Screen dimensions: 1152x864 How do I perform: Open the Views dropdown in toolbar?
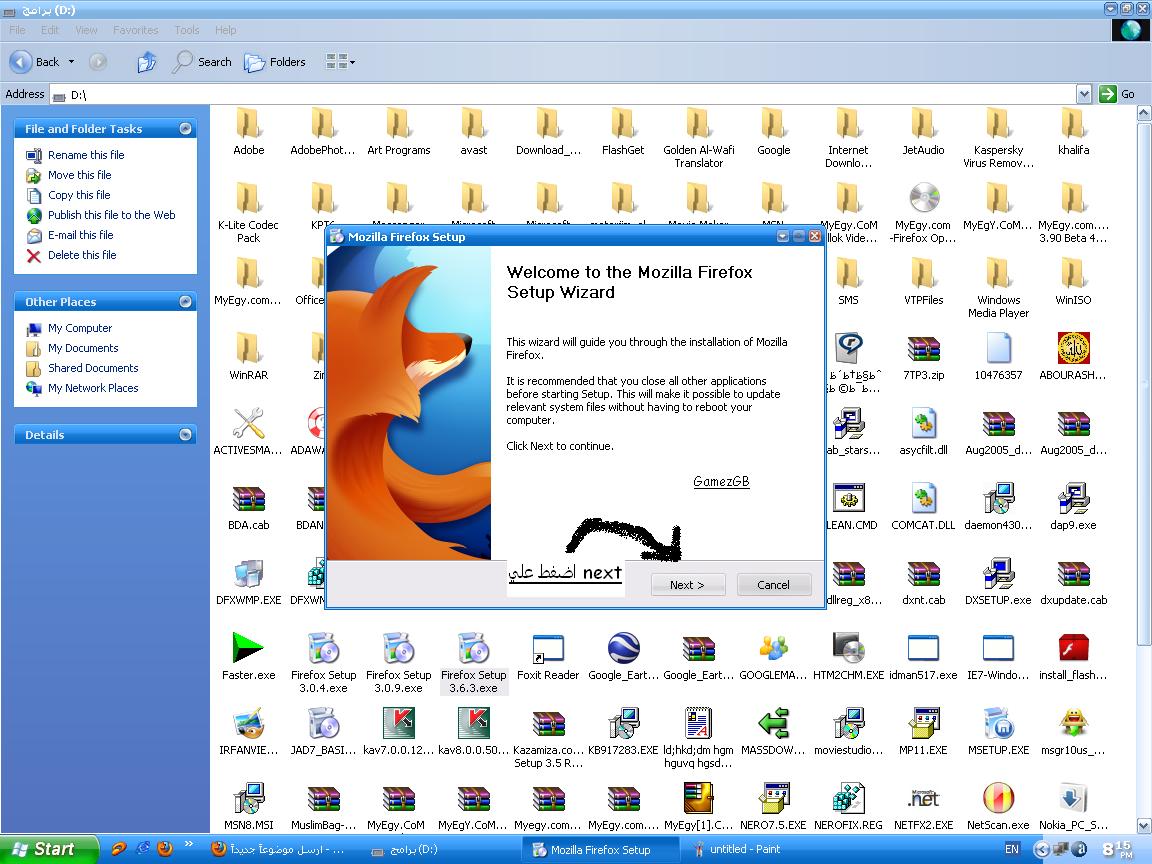340,62
